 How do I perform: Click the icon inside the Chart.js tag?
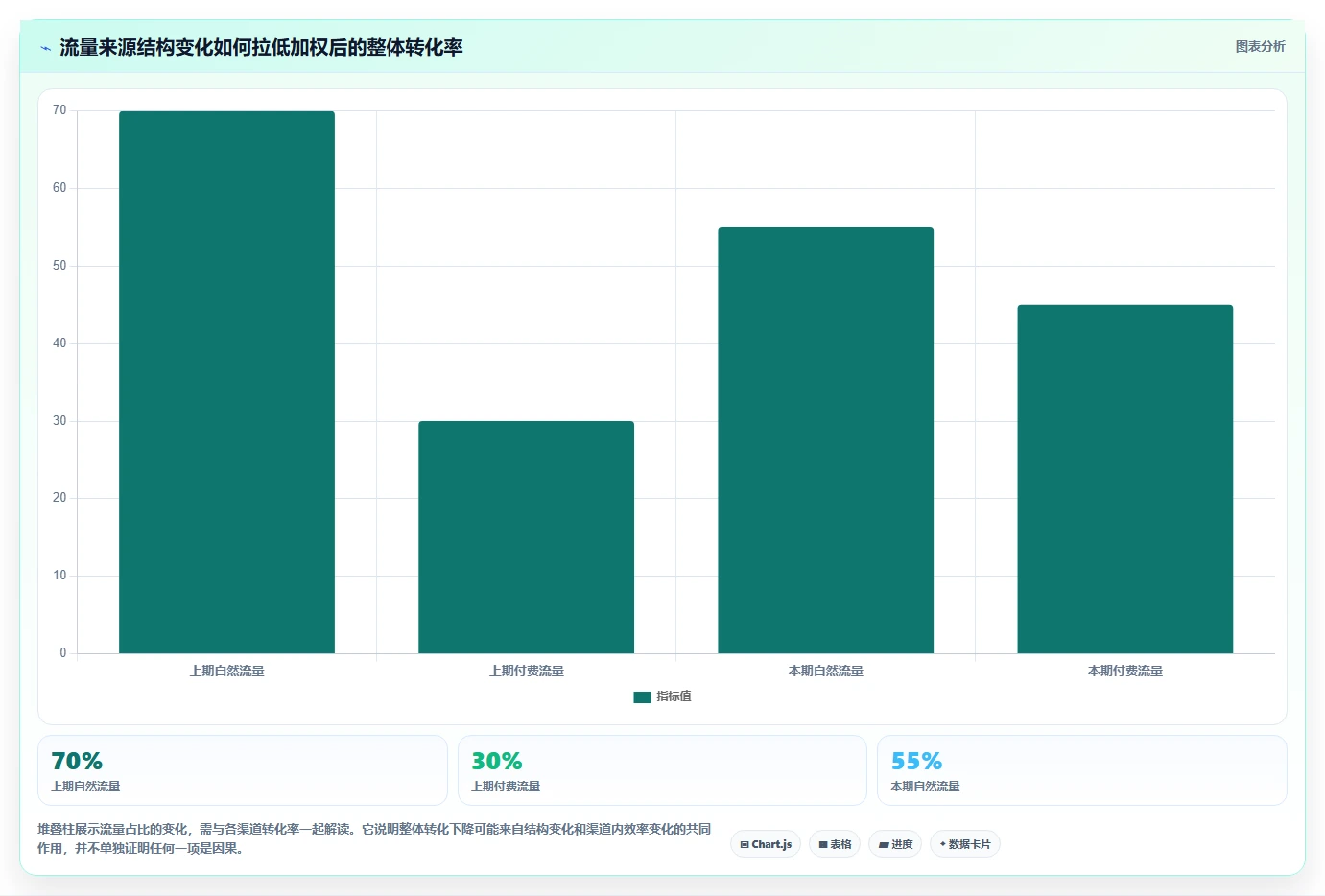[x=745, y=845]
